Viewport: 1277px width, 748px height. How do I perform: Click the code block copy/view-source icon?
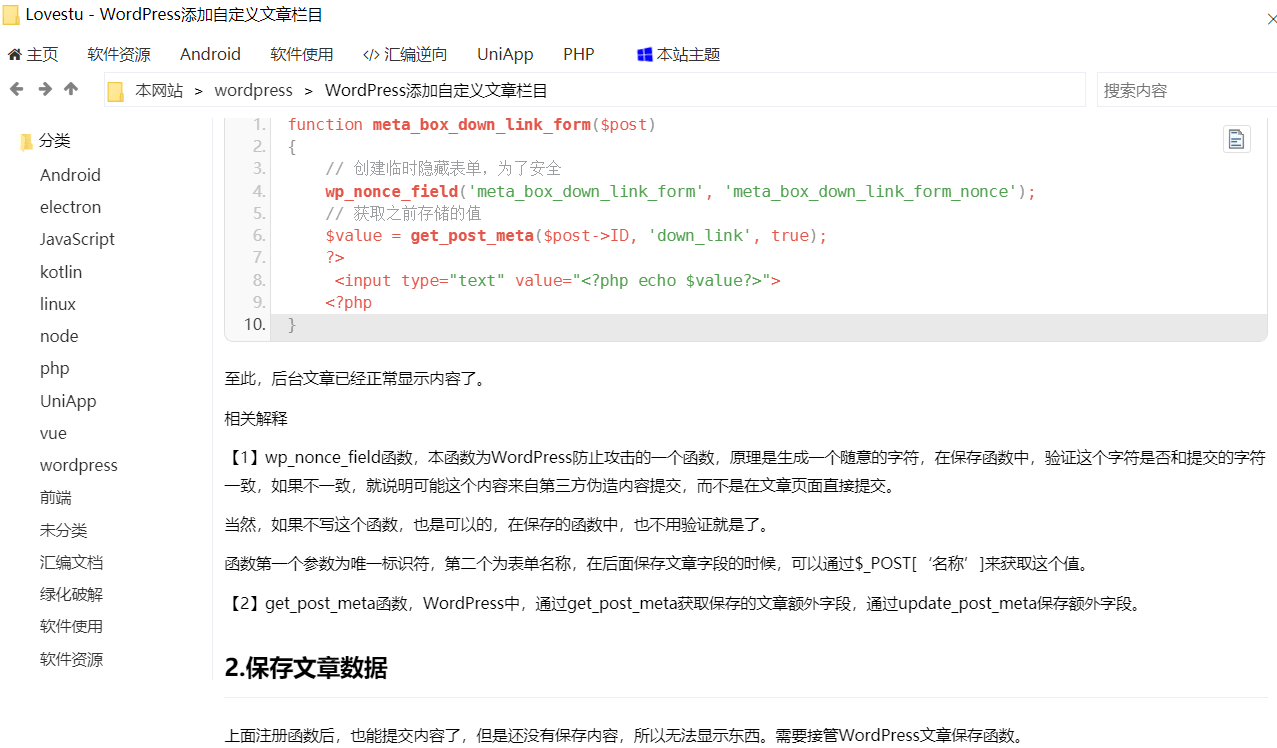click(x=1237, y=139)
